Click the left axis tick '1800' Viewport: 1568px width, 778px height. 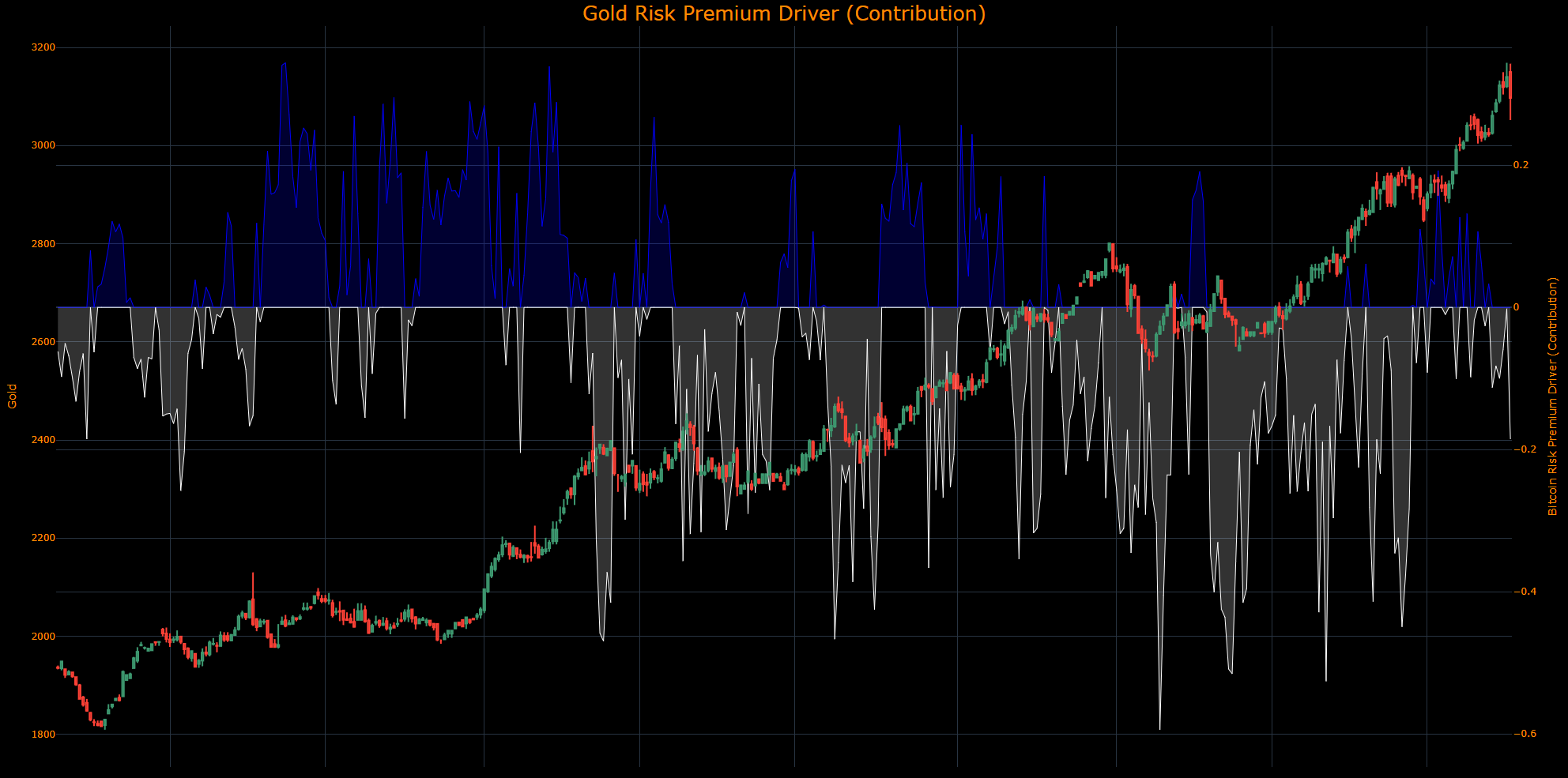43,735
